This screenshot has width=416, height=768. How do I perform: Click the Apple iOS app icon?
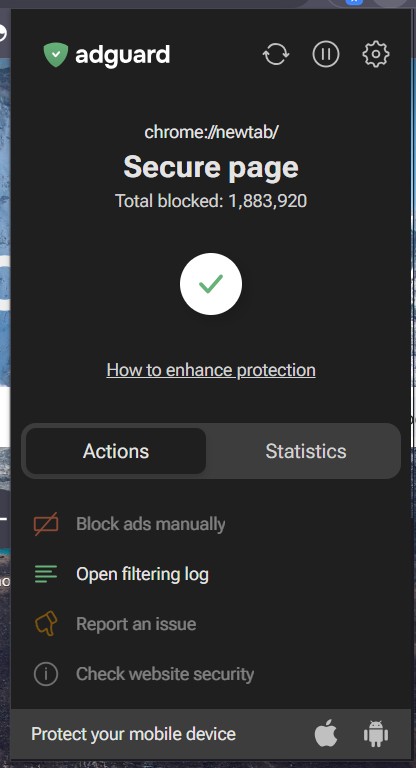(x=326, y=734)
